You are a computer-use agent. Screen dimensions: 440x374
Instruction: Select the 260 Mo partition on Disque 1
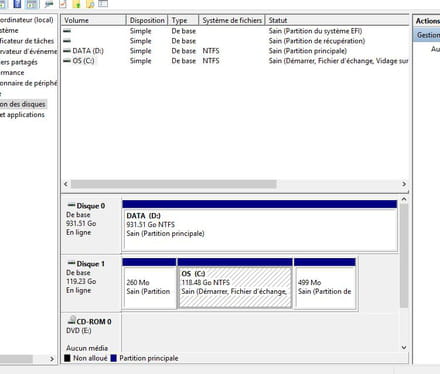[149, 284]
